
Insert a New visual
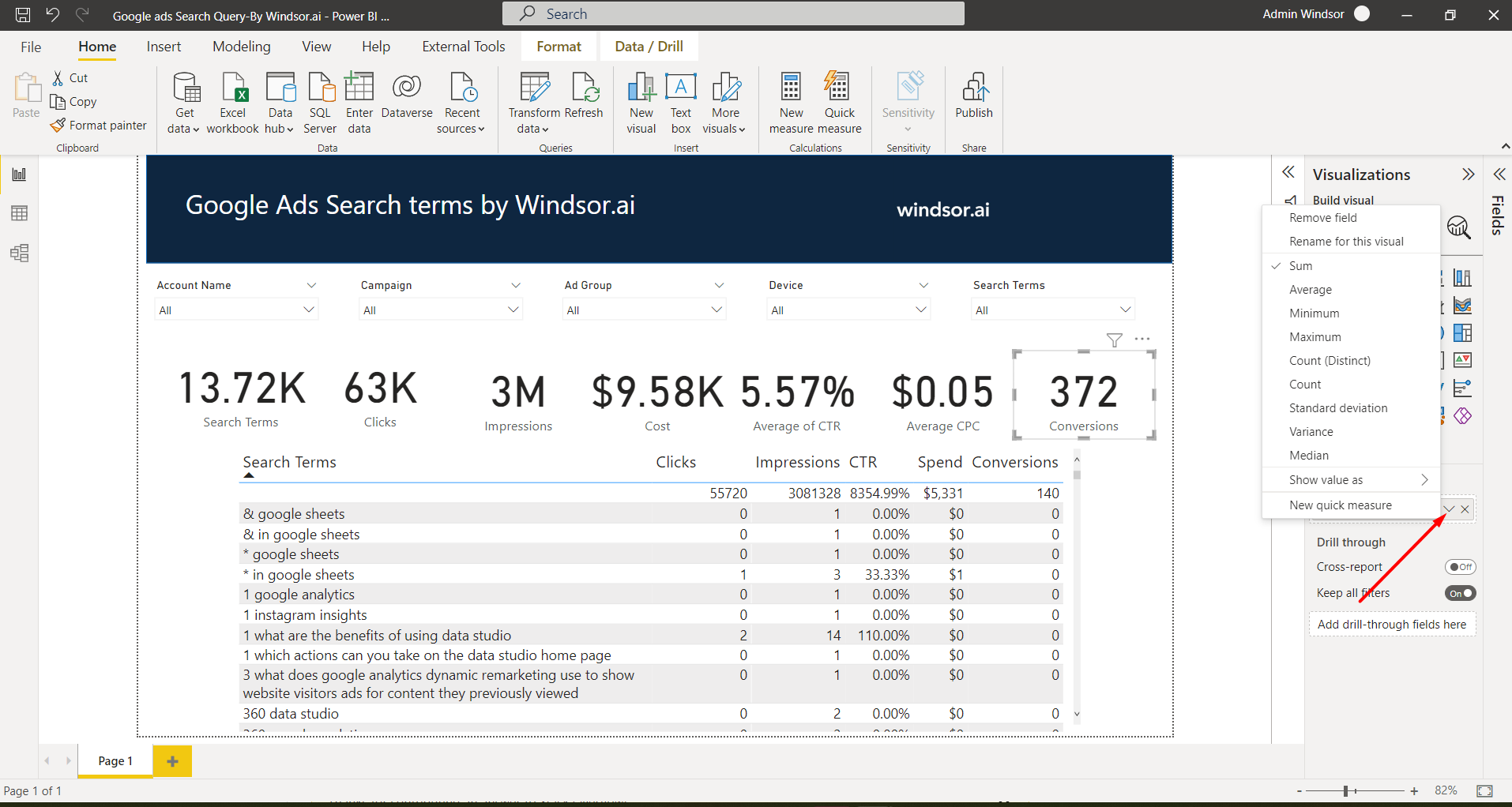click(641, 103)
